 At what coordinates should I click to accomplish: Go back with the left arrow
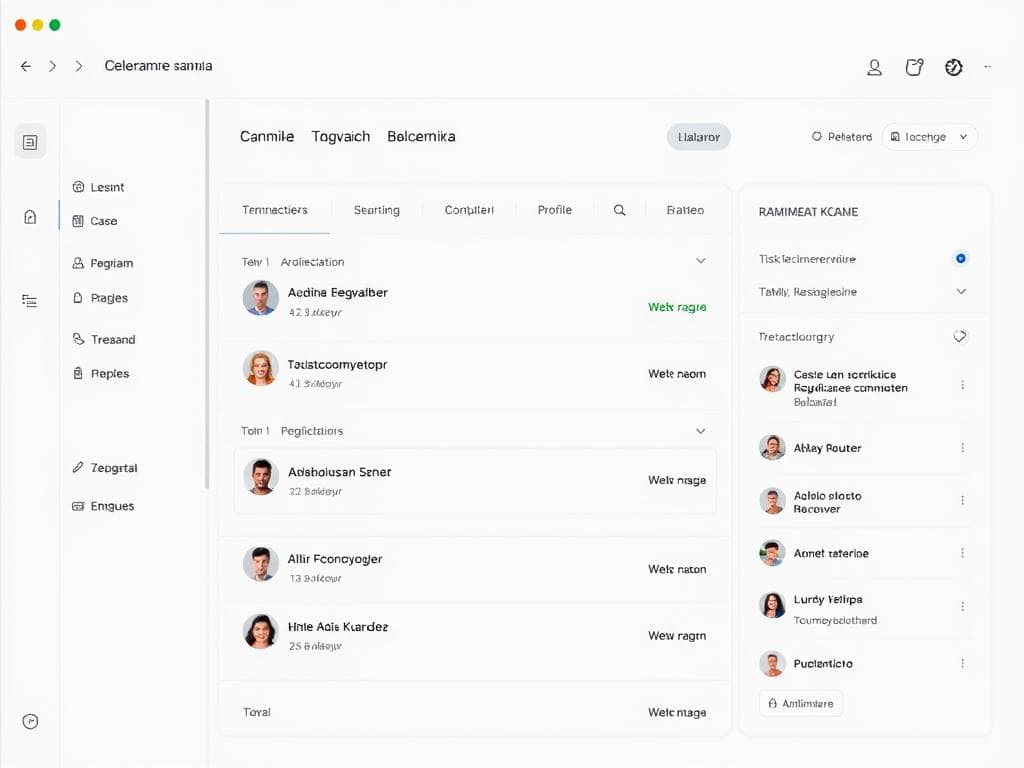tap(25, 66)
